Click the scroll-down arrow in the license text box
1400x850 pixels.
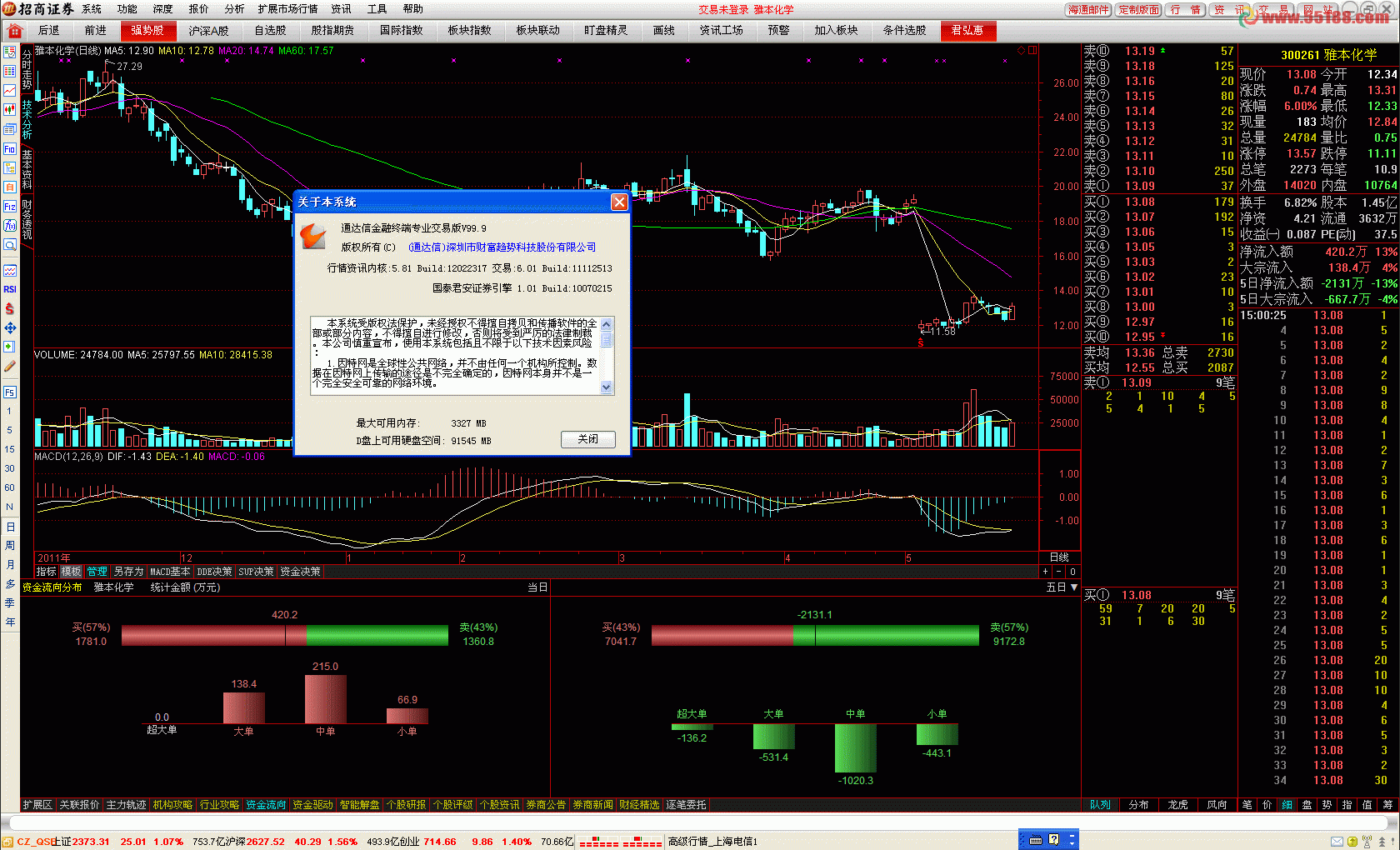point(607,387)
